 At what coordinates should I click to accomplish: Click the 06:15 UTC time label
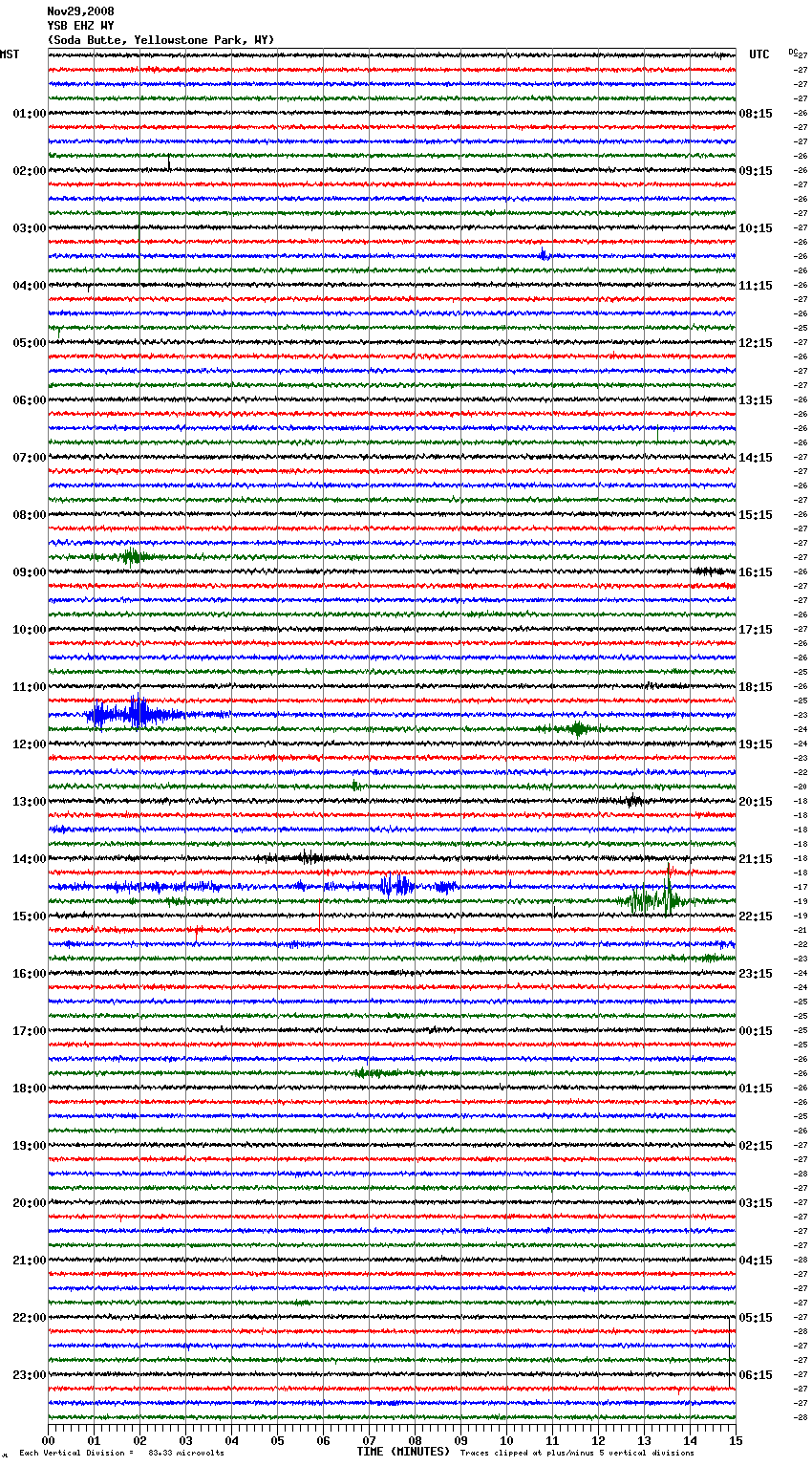click(x=756, y=1375)
